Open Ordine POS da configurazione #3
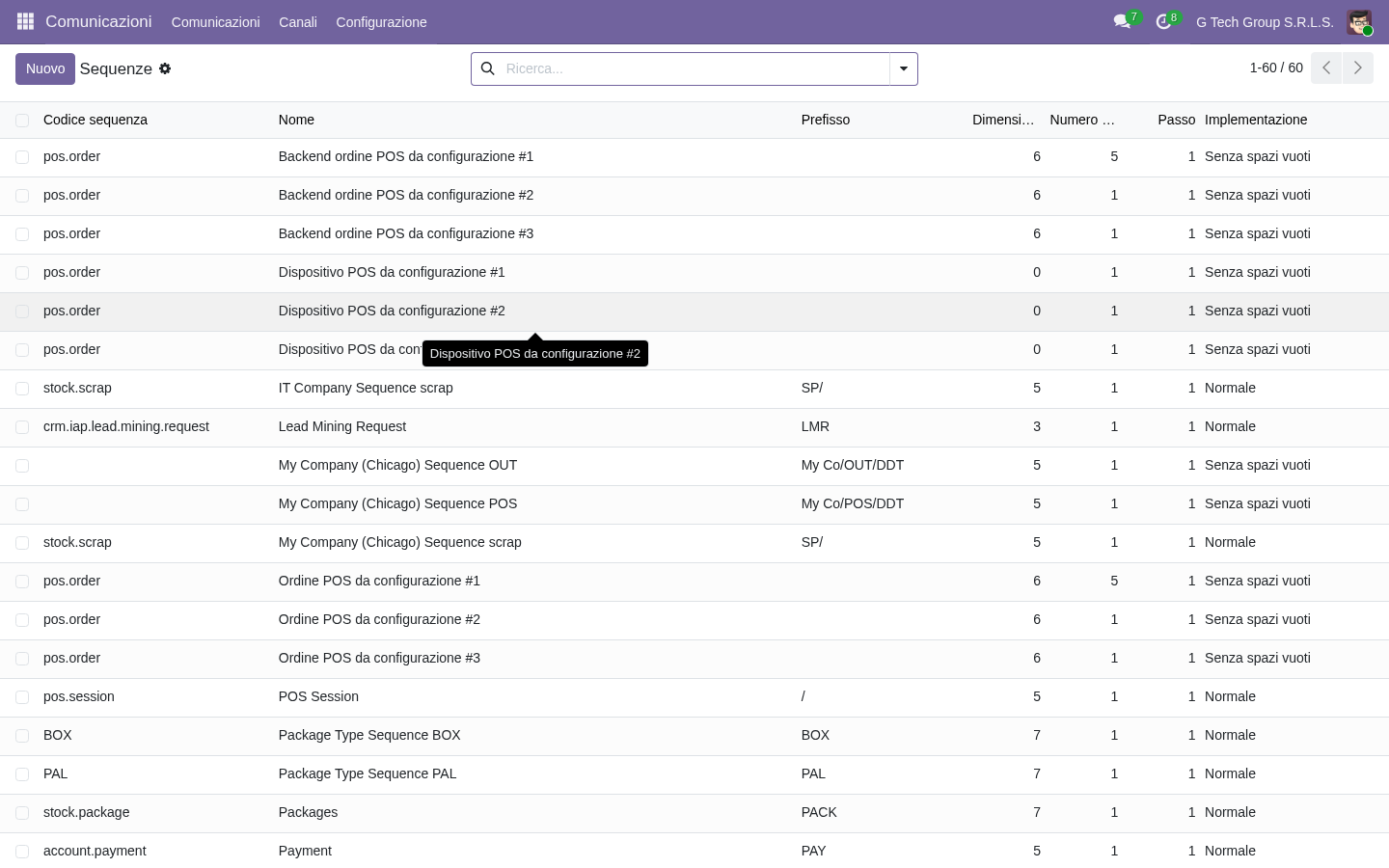This screenshot has width=1389, height=868. (379, 658)
